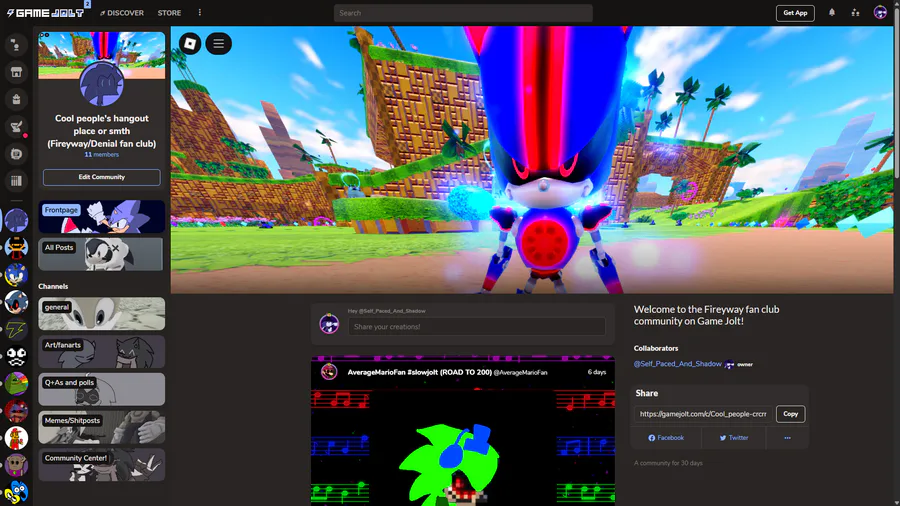Select the yellow-and-blue community icon at sidebar bottom
The image size is (900, 506).
coord(16,492)
